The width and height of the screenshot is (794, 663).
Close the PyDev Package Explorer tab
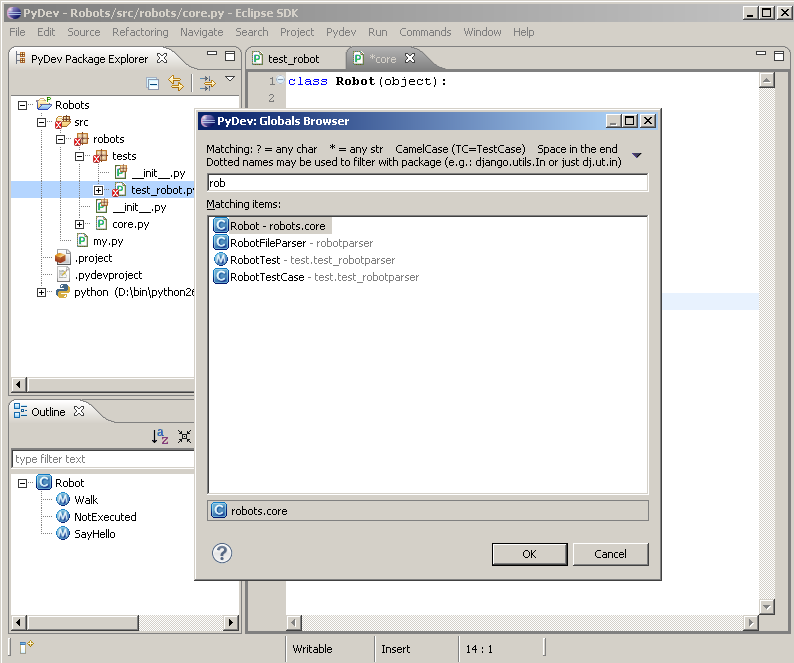(162, 58)
